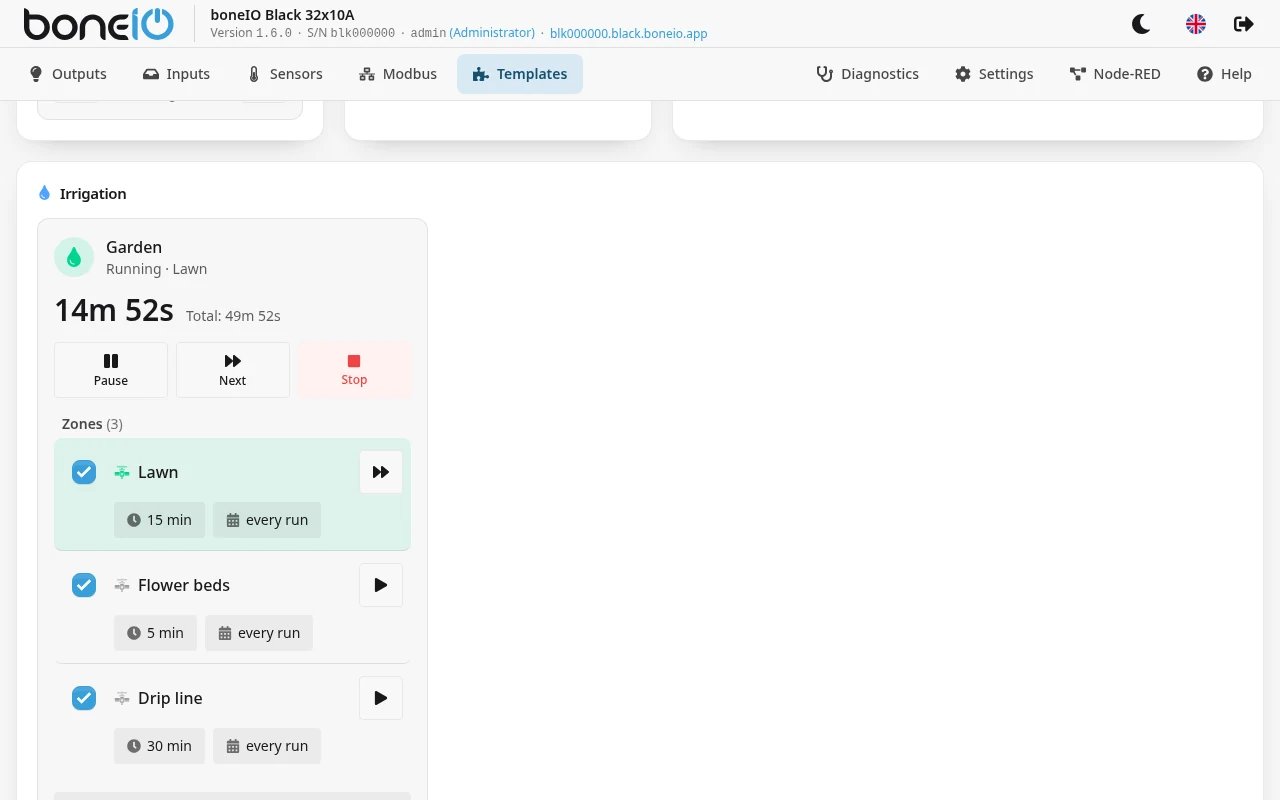Click the Running · Lawn status text
The width and height of the screenshot is (1280, 800).
pyautogui.click(x=157, y=269)
